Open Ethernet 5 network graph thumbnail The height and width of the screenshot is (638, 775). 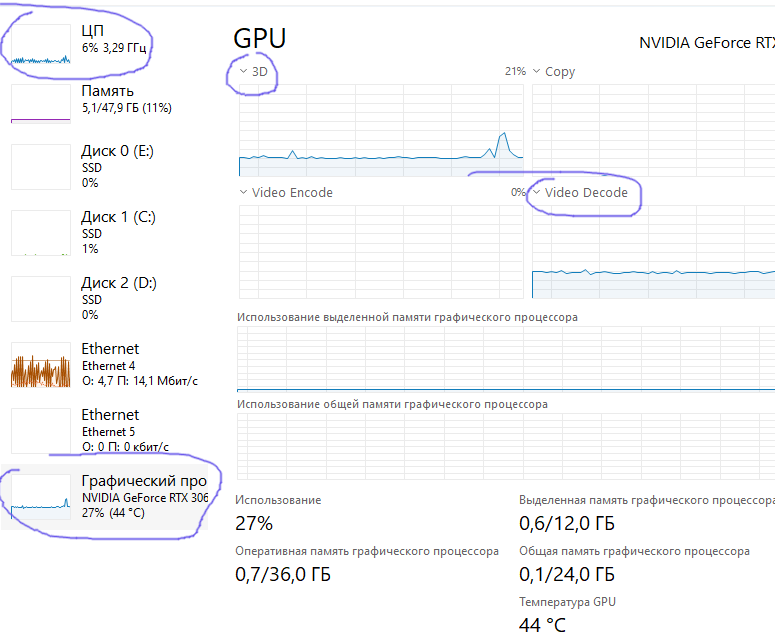41,431
